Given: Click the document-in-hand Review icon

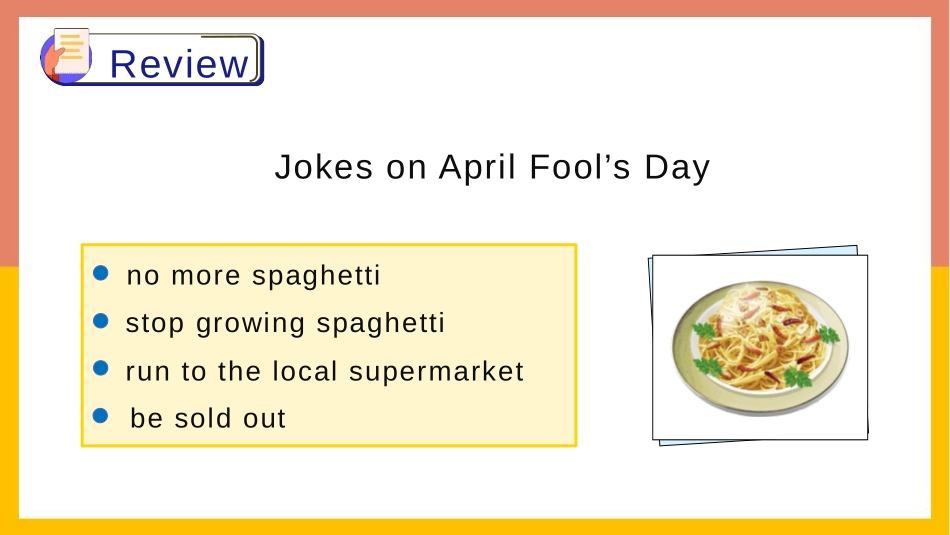Looking at the screenshot, I should coord(65,55).
